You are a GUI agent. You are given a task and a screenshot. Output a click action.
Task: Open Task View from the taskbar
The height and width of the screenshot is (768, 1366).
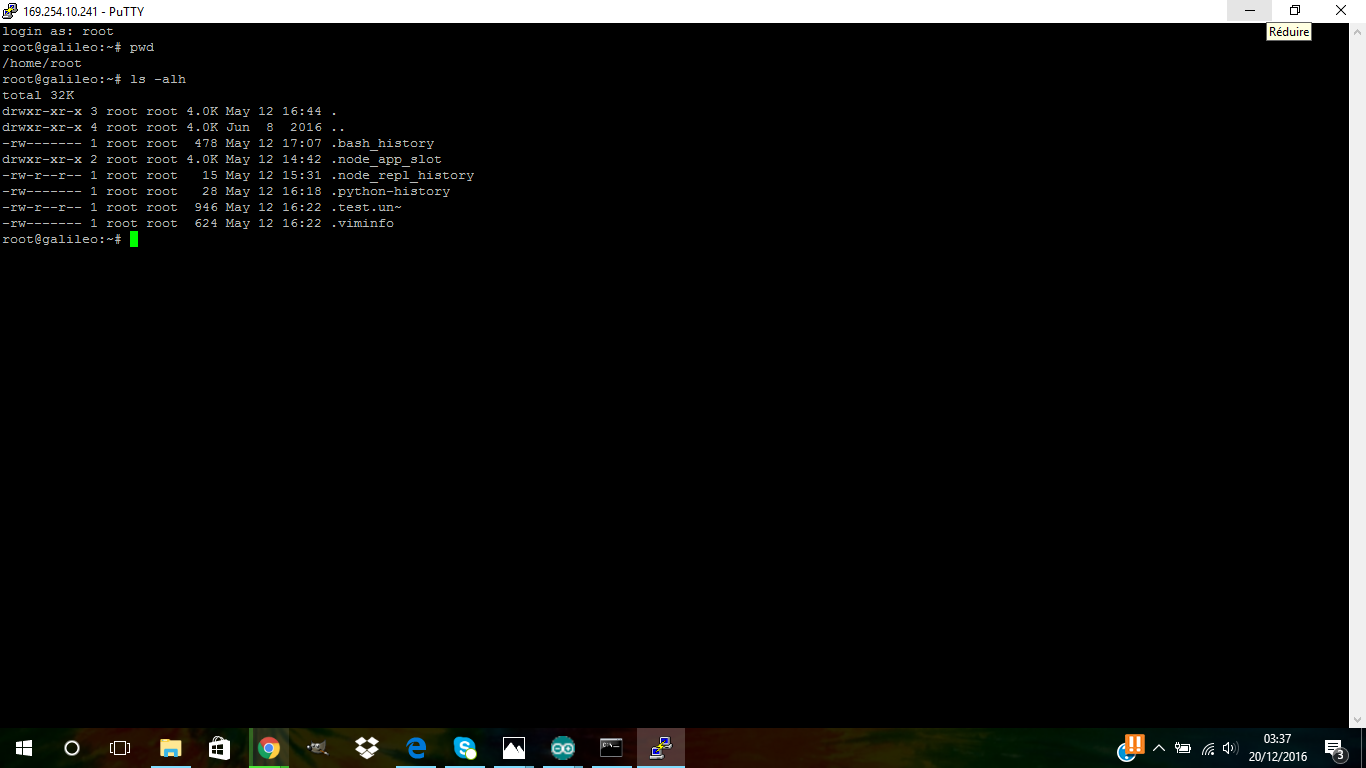pos(120,748)
